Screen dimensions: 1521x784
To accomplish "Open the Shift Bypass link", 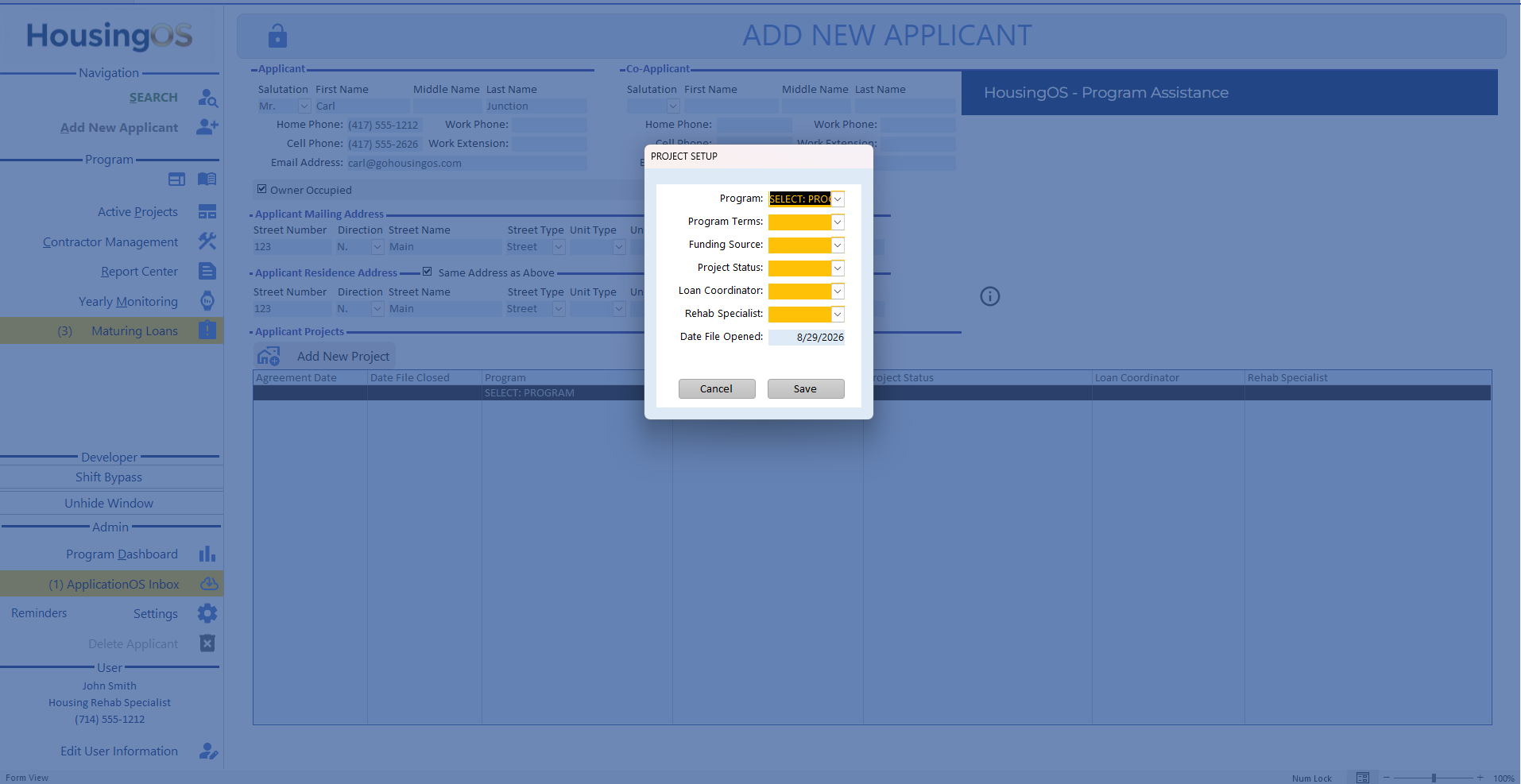I will point(109,477).
